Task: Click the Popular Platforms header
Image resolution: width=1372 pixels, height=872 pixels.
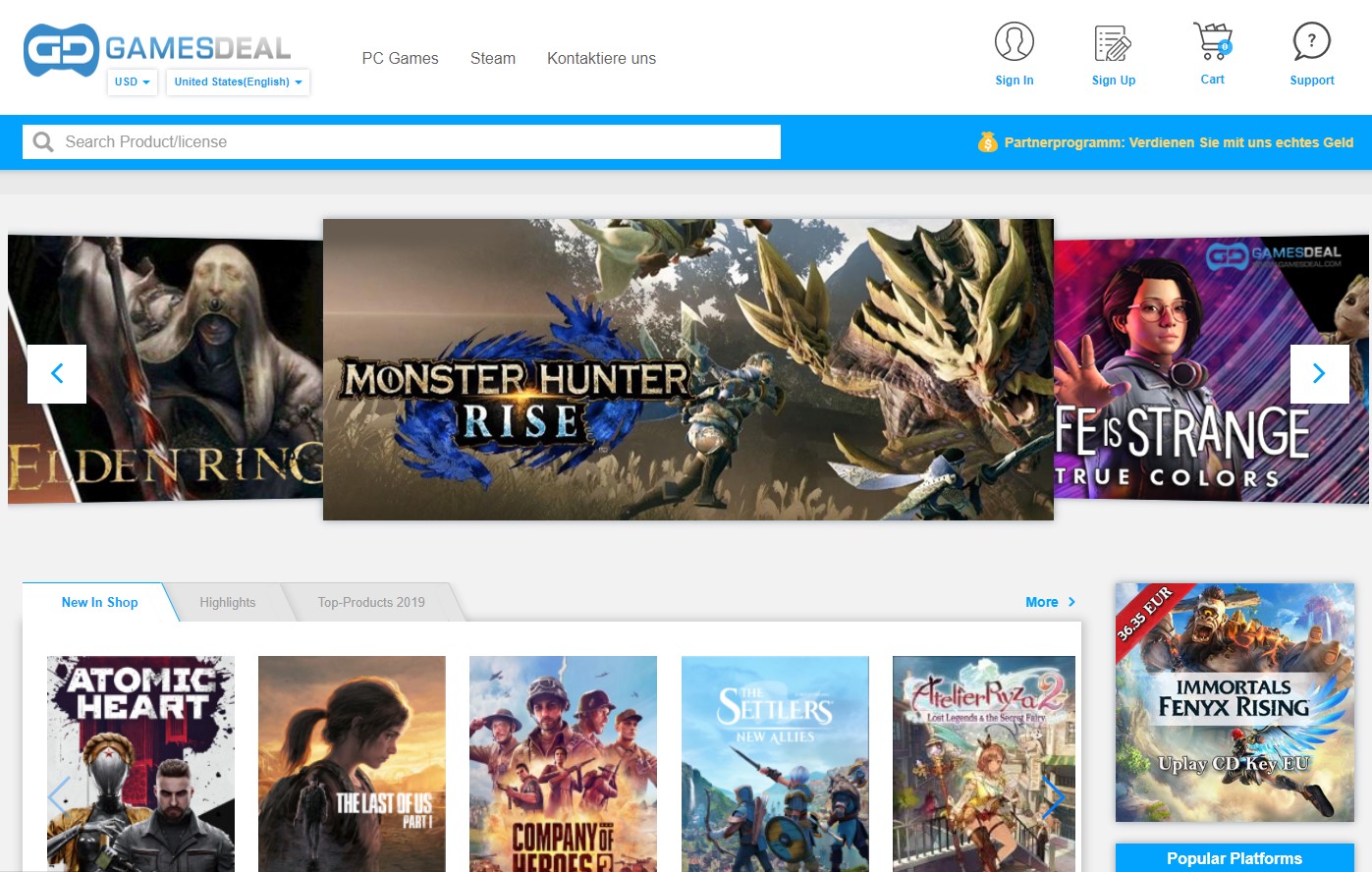Action: (1235, 857)
